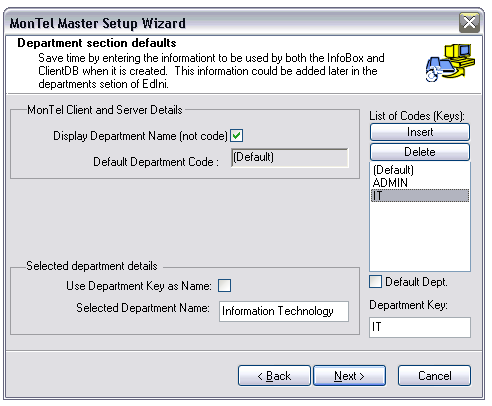Image resolution: width=492 pixels, height=406 pixels.
Task: Click the MonTel Master Setup Wizard title bar
Action: (x=233, y=23)
